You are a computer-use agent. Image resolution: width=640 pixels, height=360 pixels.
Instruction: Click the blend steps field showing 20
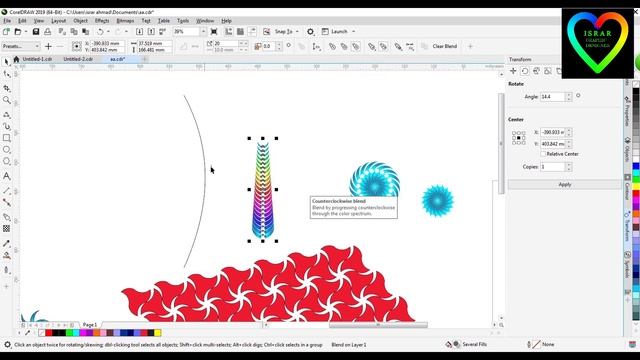coord(226,43)
